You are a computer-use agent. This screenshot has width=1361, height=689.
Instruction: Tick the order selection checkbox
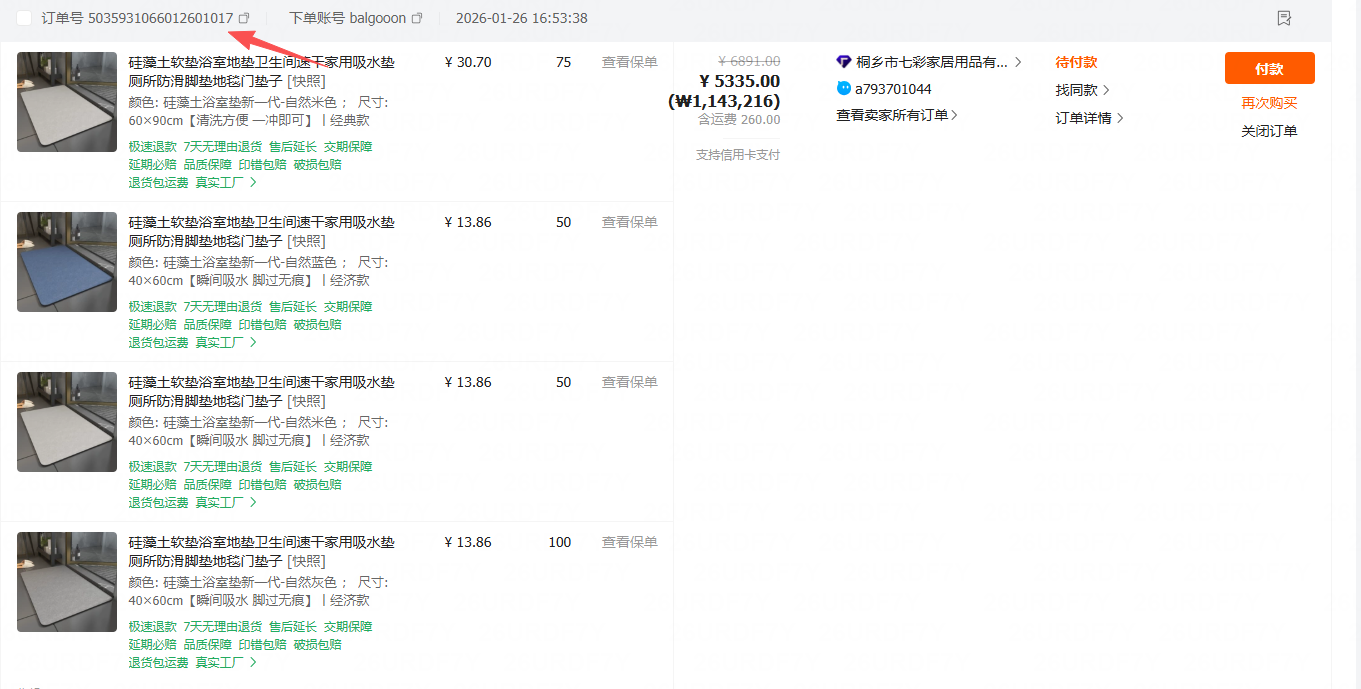[24, 18]
